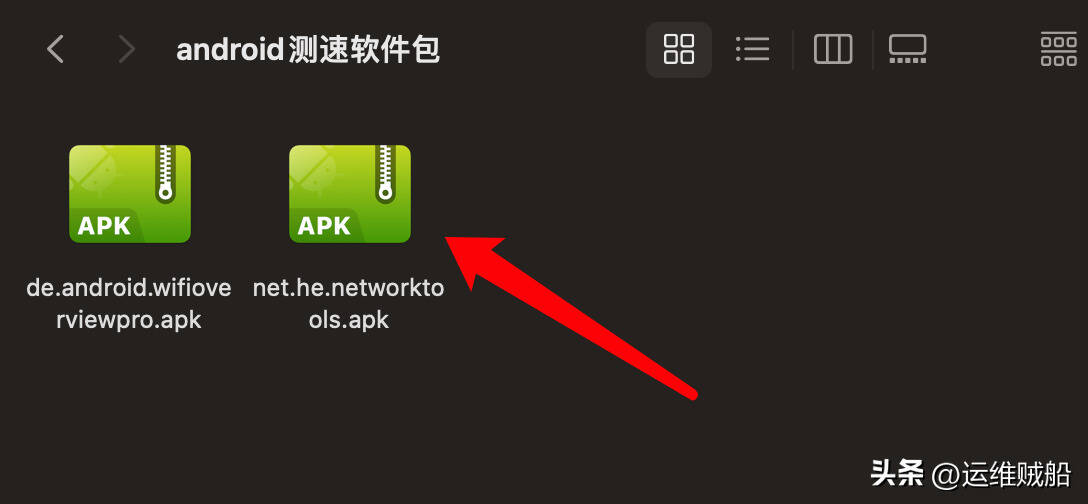Click the APK badge on wifioverviewpro icon
The height and width of the screenshot is (504, 1088).
[104, 226]
